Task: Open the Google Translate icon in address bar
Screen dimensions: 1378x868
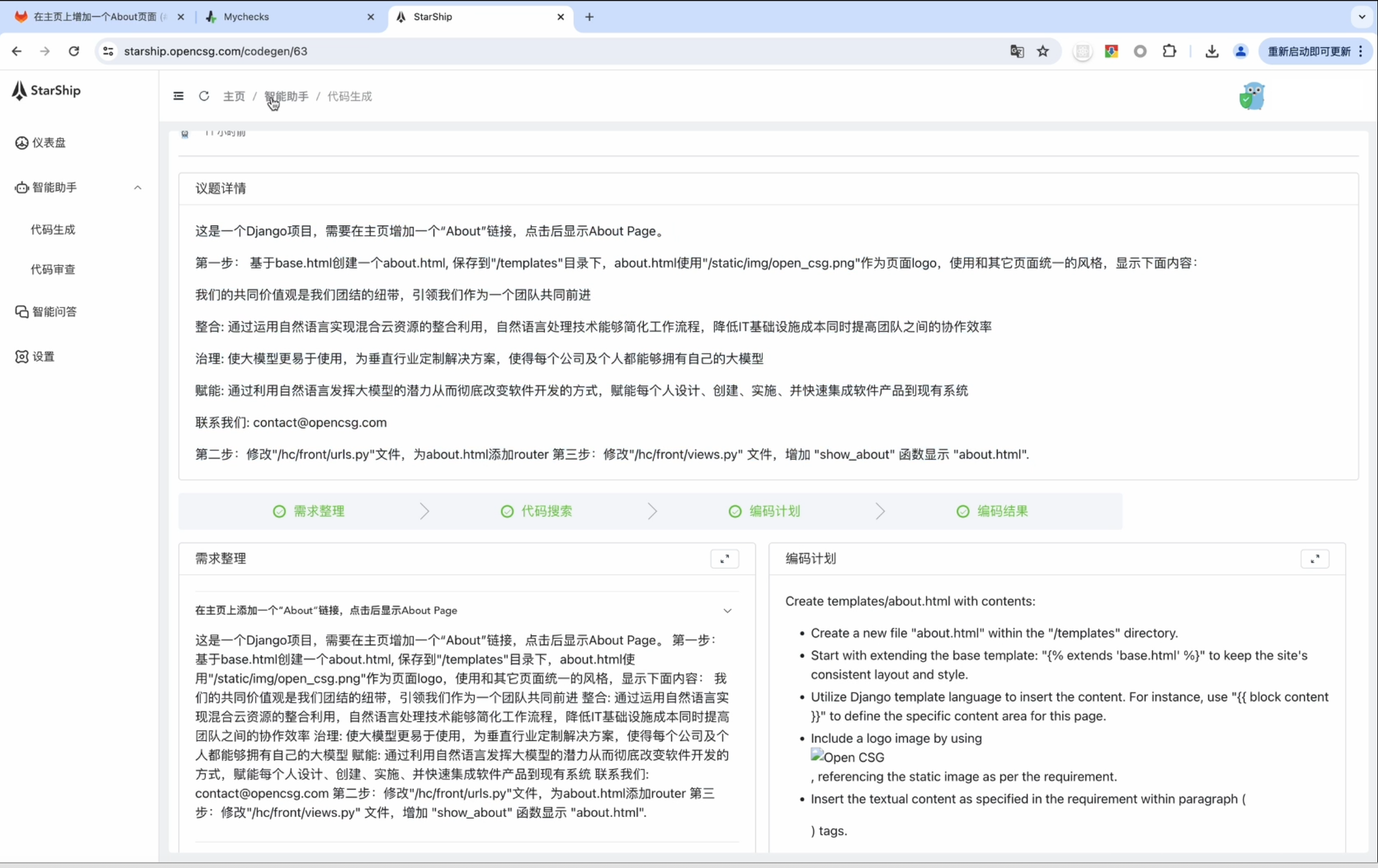Action: tap(1017, 52)
